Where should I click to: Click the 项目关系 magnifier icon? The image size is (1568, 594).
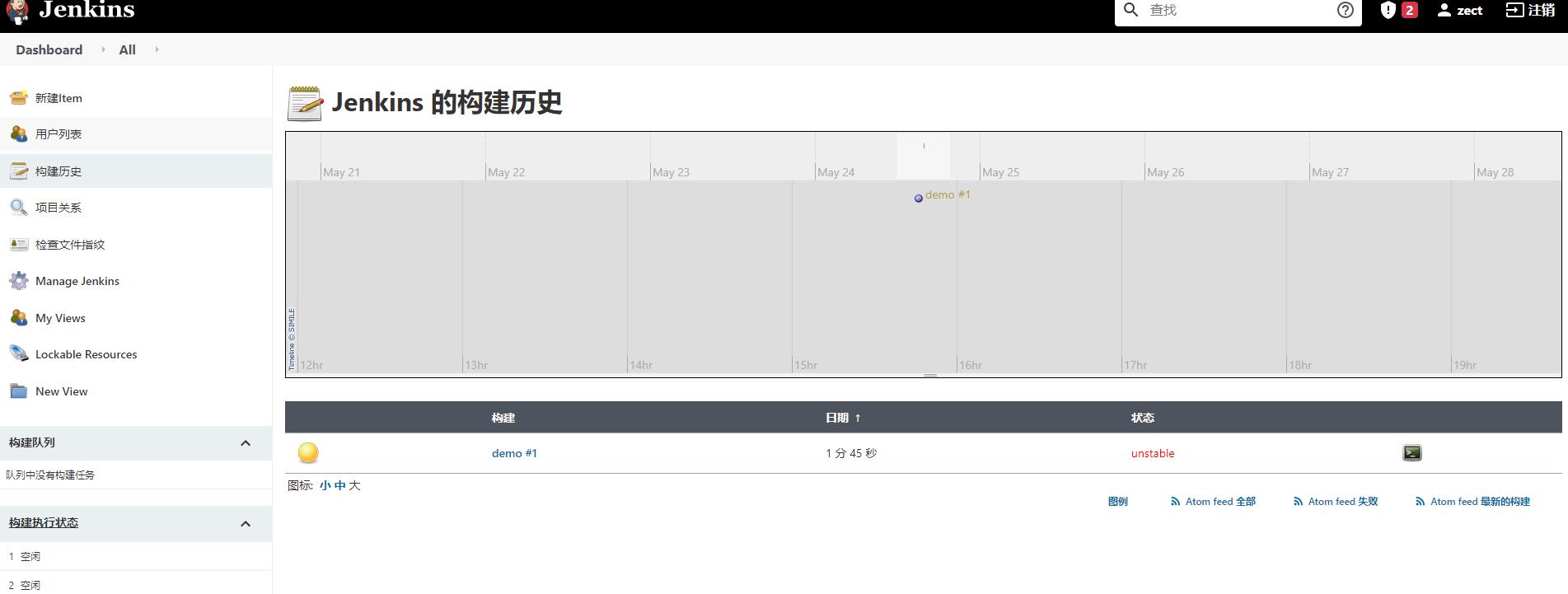point(19,207)
